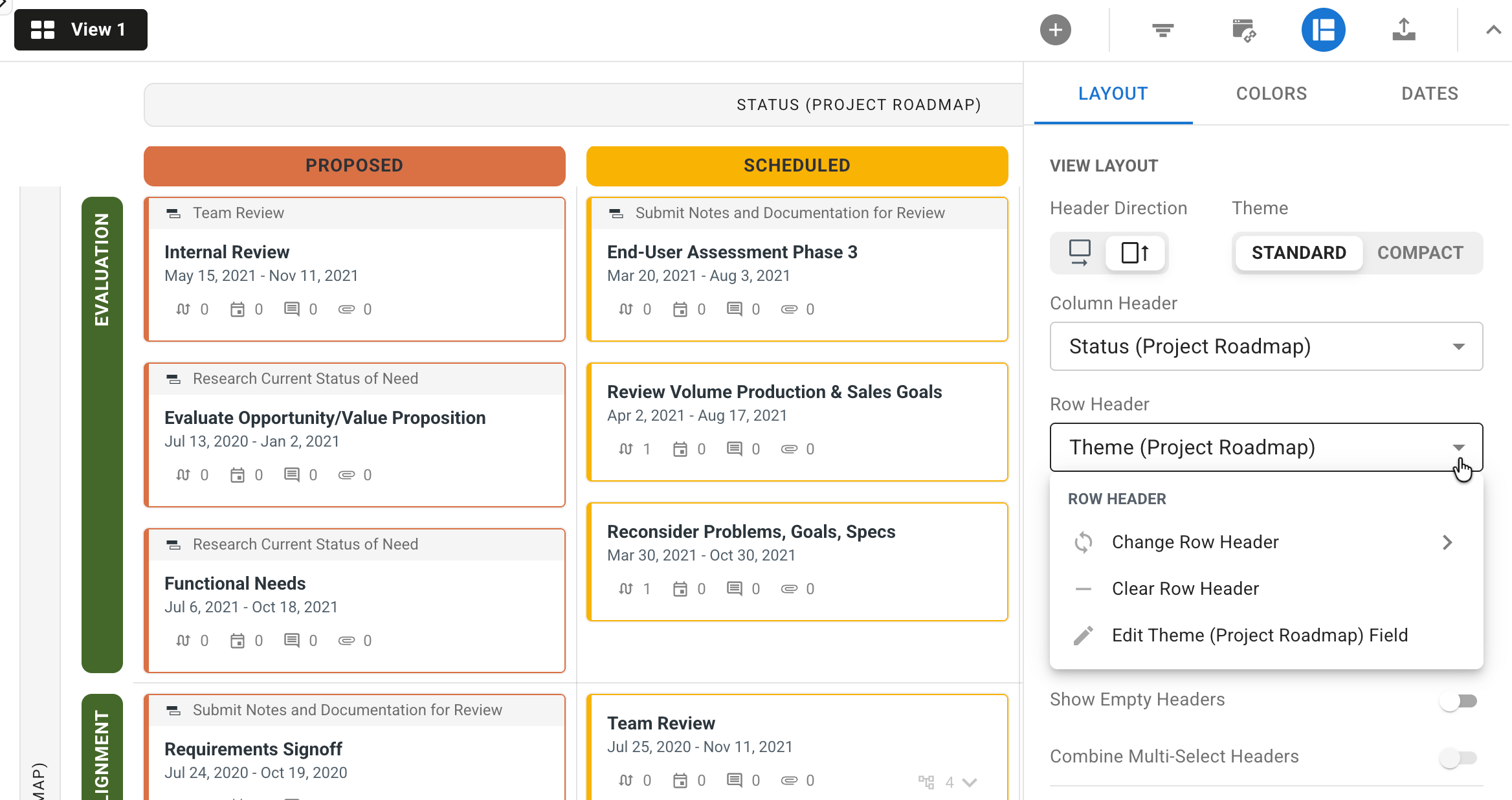Open the Column Header dropdown
Image resolution: width=1512 pixels, height=800 pixels.
(1265, 347)
